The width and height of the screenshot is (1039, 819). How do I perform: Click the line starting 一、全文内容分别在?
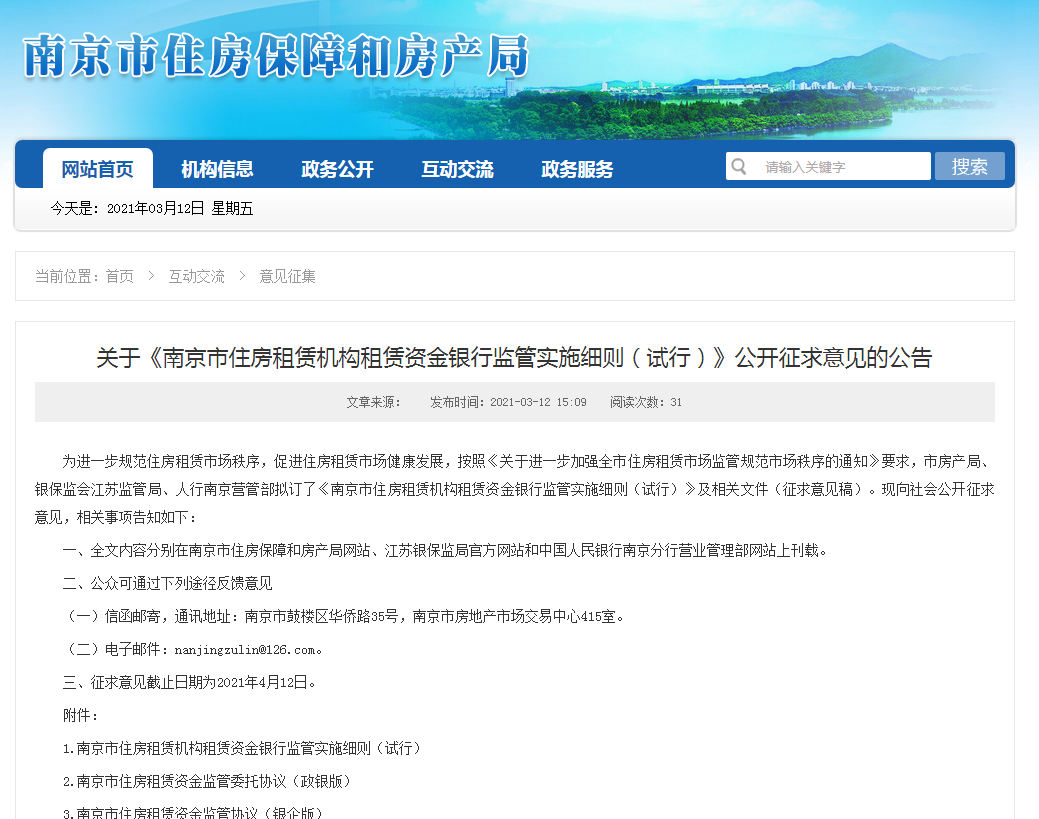[x=445, y=551]
